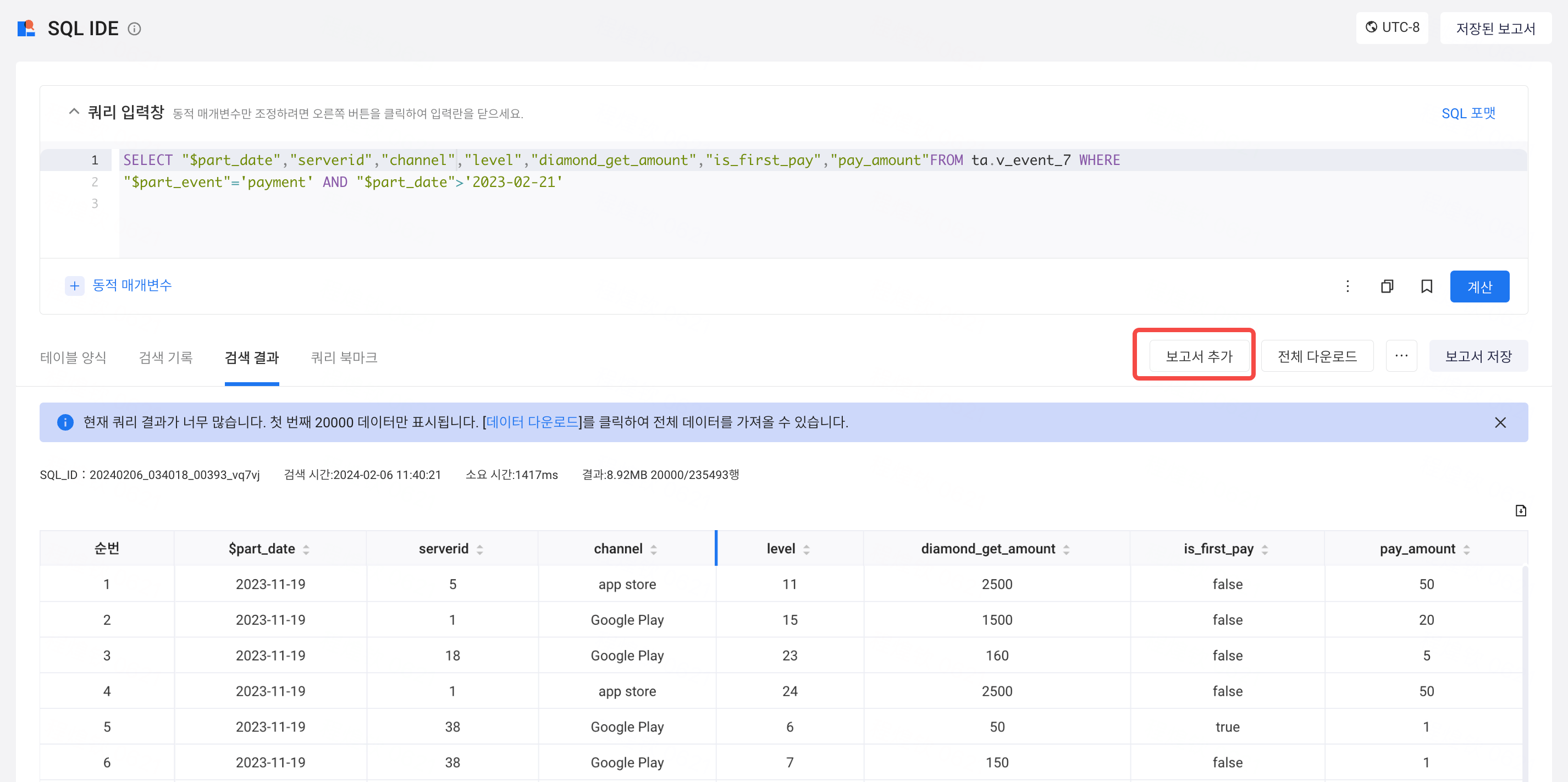
Task: Open the vertical three-dot query menu
Action: click(x=1347, y=287)
